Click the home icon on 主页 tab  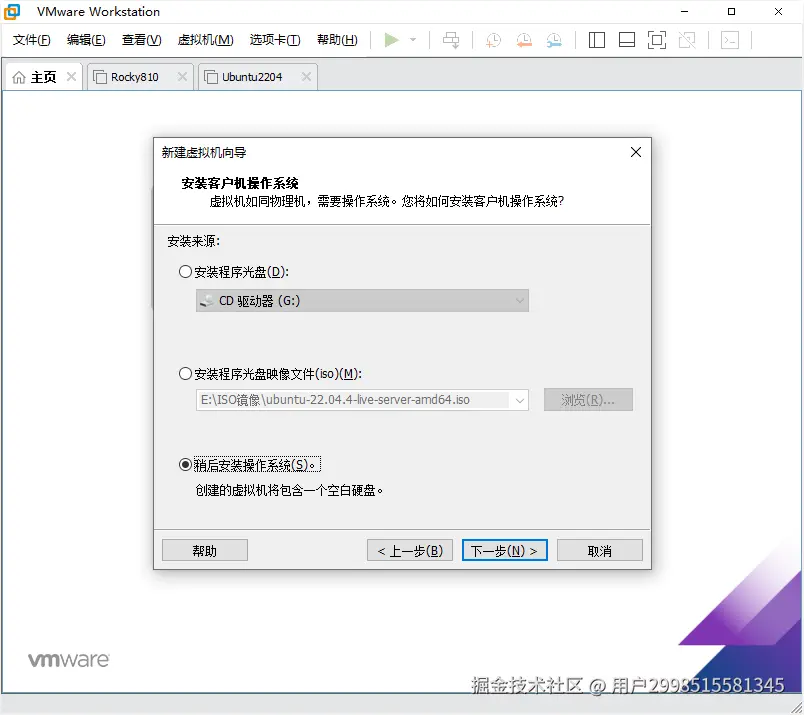(x=19, y=77)
